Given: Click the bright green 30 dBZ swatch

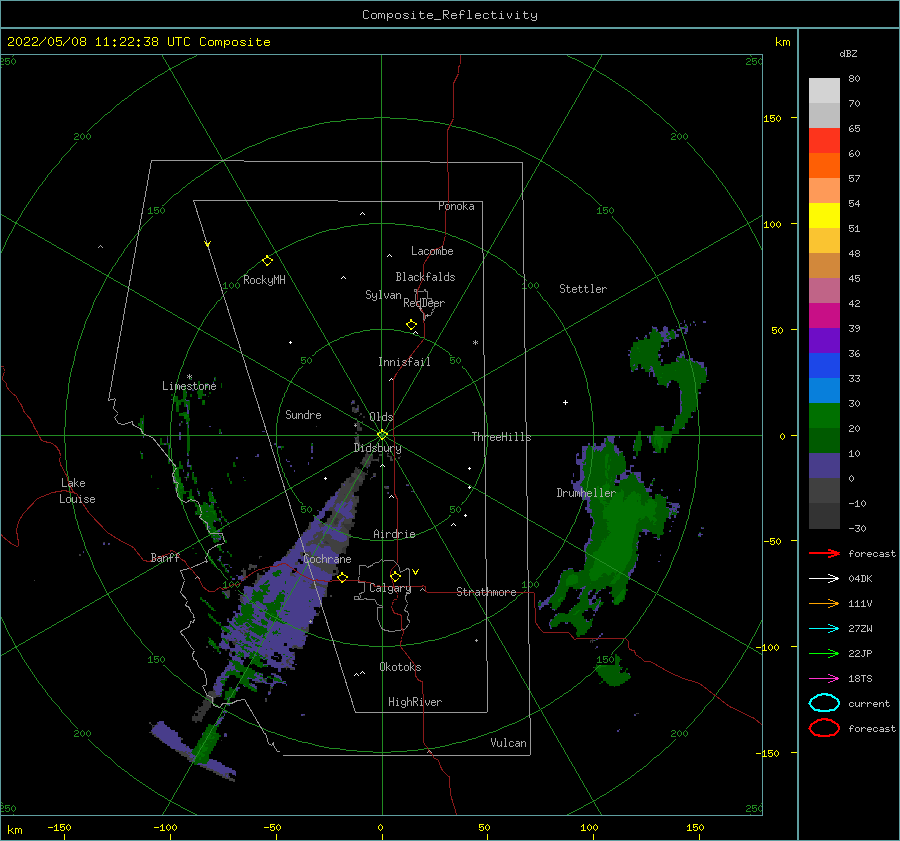Looking at the screenshot, I should click(x=824, y=416).
